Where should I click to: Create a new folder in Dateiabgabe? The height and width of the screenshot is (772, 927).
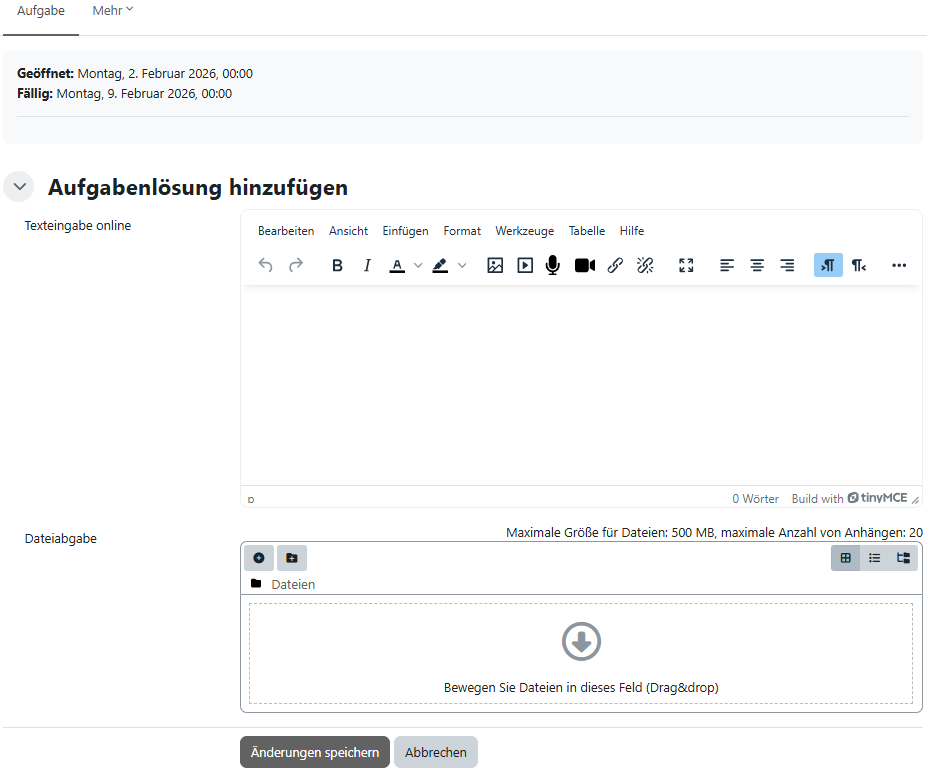pos(291,558)
